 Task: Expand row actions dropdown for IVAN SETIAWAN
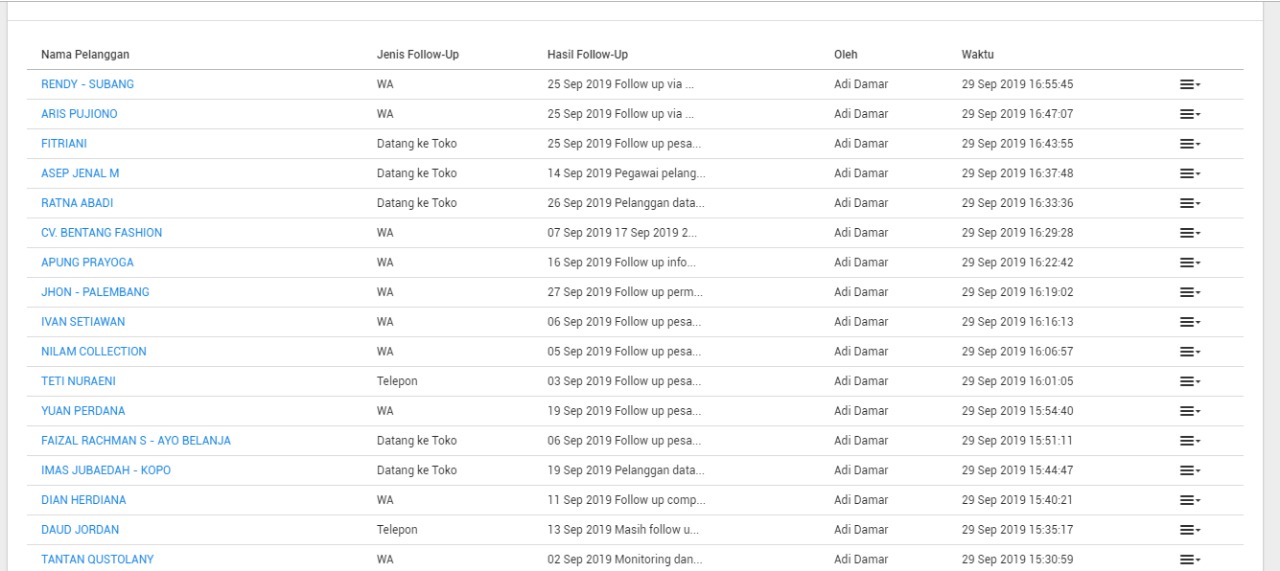coord(1189,322)
